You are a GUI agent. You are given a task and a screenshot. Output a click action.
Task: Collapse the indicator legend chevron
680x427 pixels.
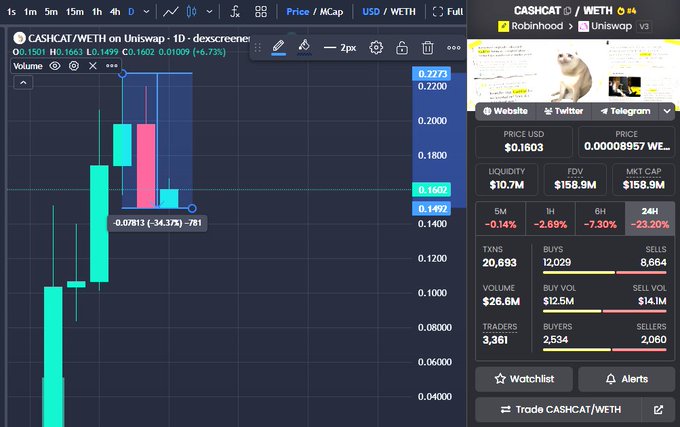tap(23, 82)
